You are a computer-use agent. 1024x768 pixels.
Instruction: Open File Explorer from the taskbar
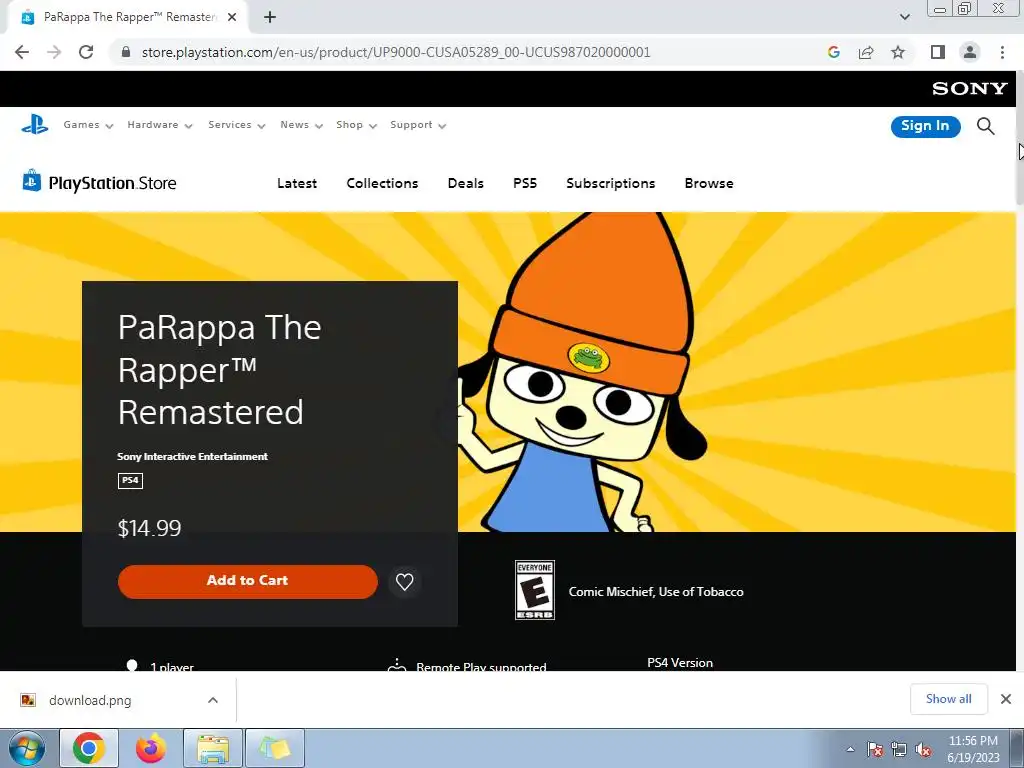click(x=213, y=748)
